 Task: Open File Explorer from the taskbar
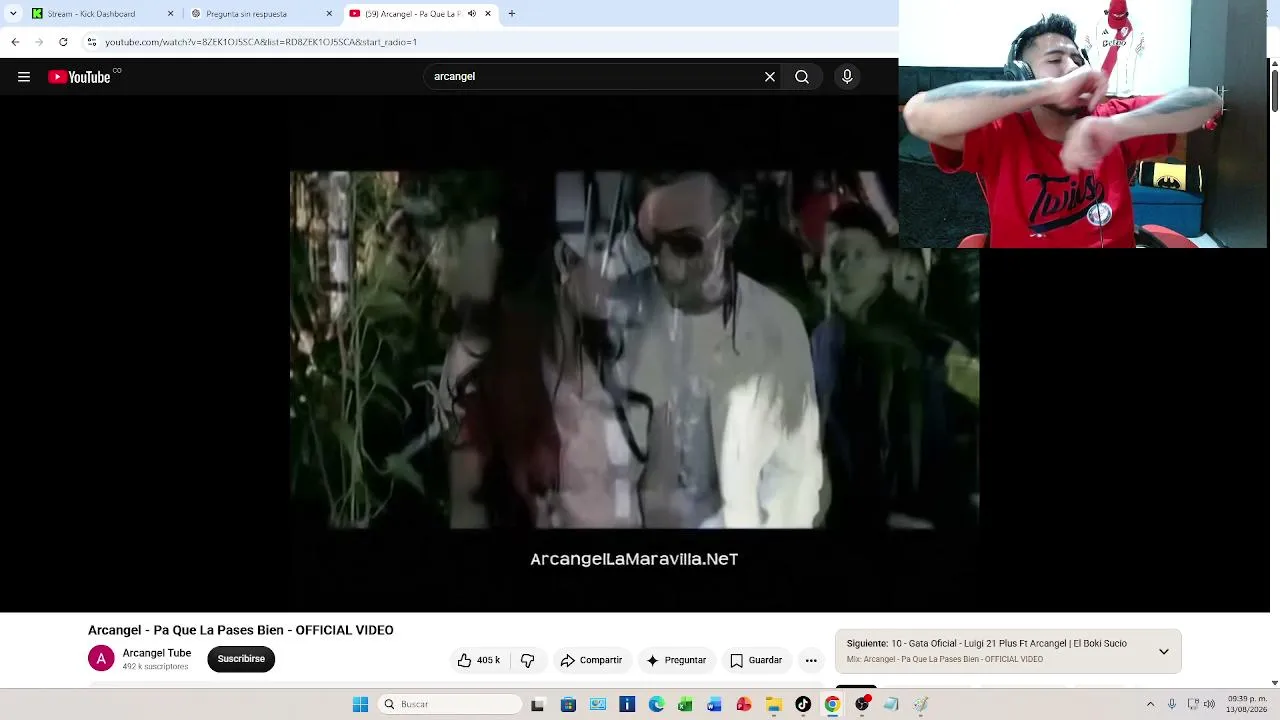pos(773,705)
